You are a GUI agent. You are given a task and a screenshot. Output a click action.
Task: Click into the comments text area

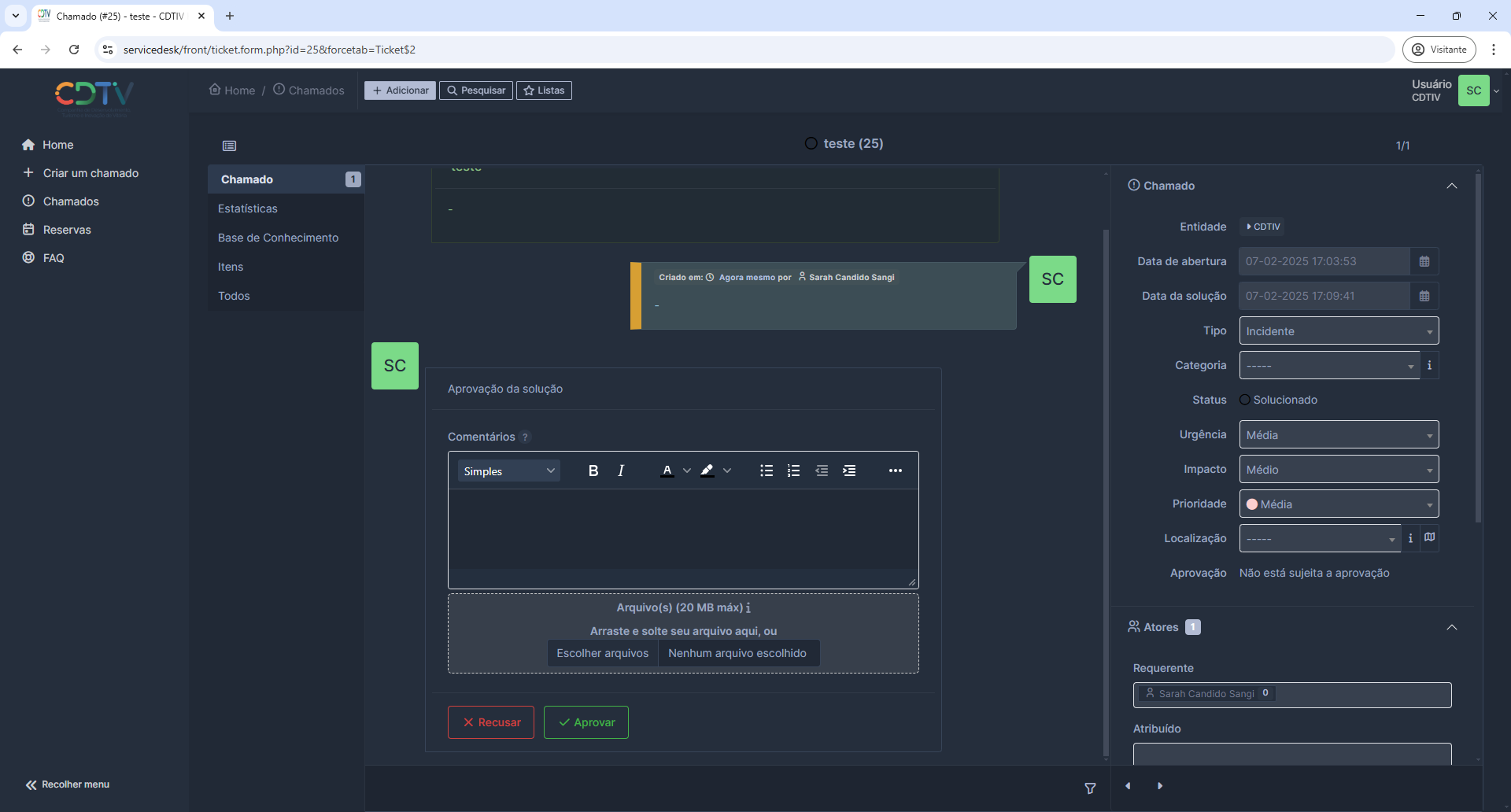point(682,529)
